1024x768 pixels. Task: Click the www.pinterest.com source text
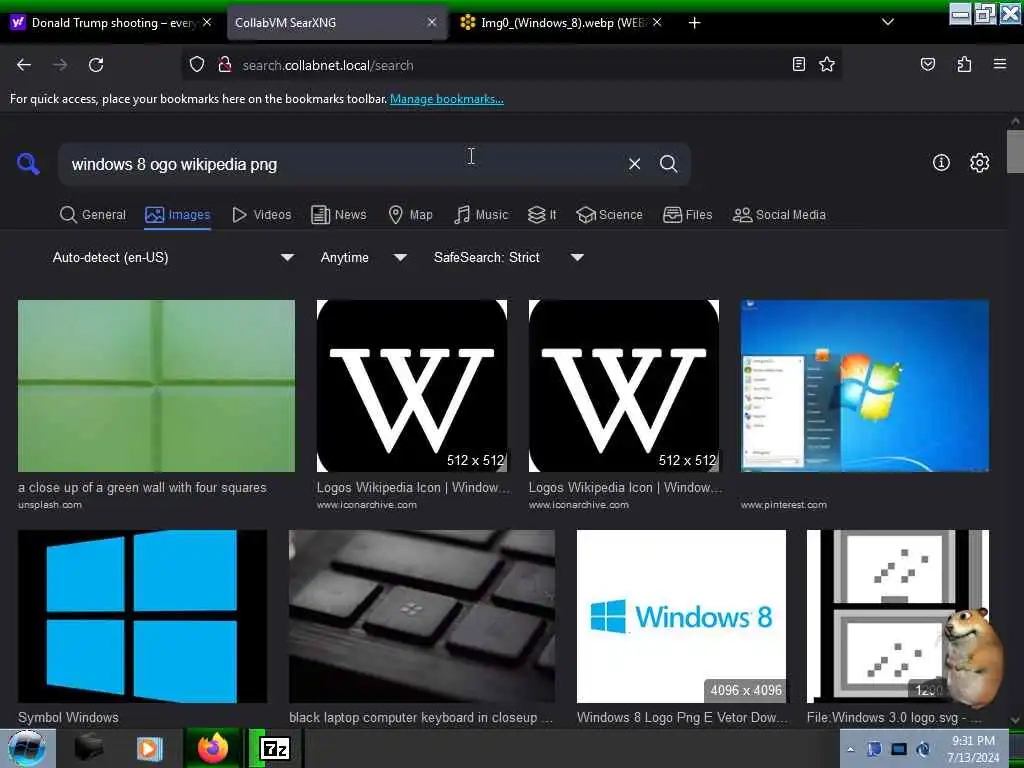pos(784,505)
